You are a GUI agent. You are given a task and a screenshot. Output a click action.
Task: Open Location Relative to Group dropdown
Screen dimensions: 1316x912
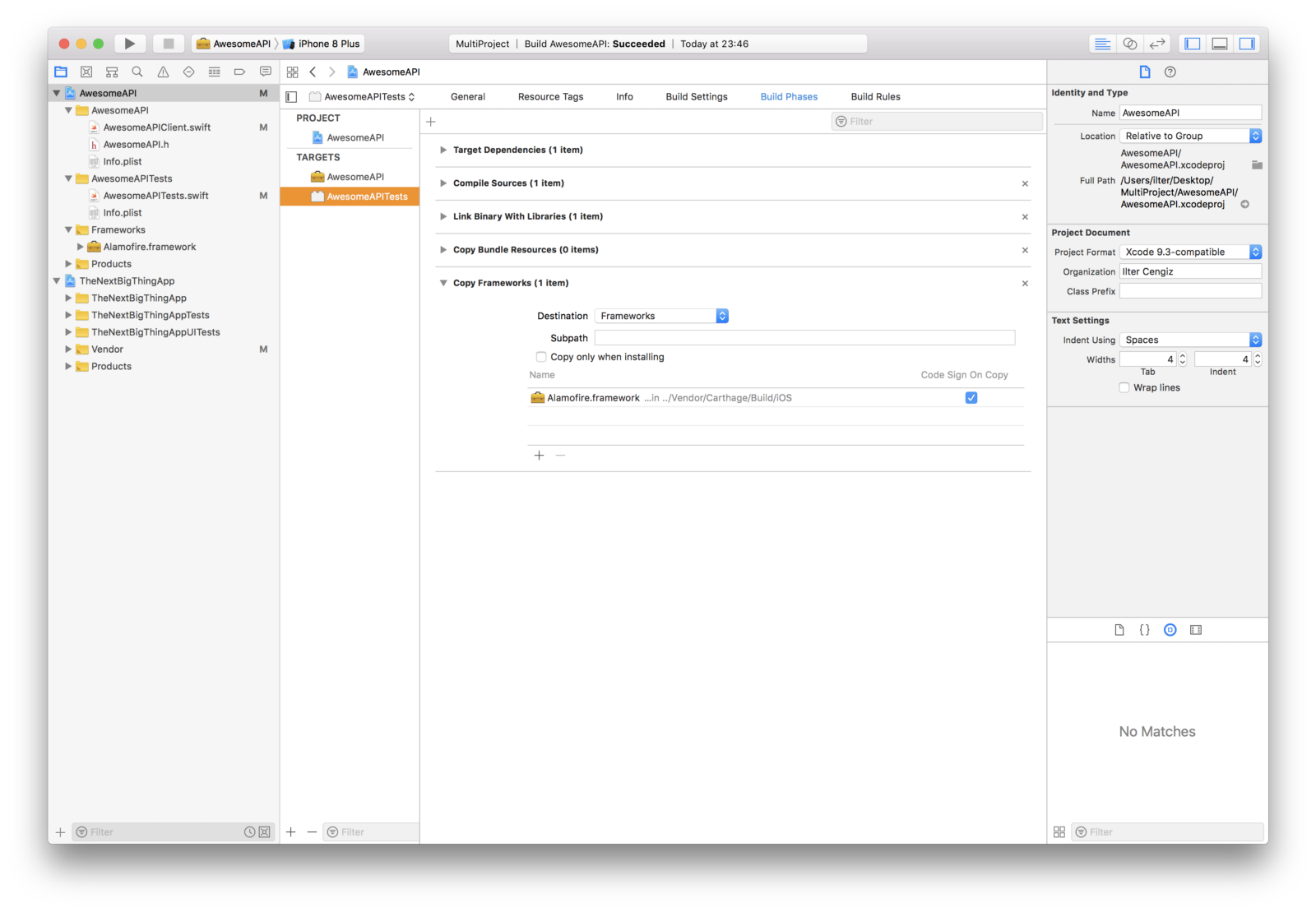pyautogui.click(x=1190, y=137)
